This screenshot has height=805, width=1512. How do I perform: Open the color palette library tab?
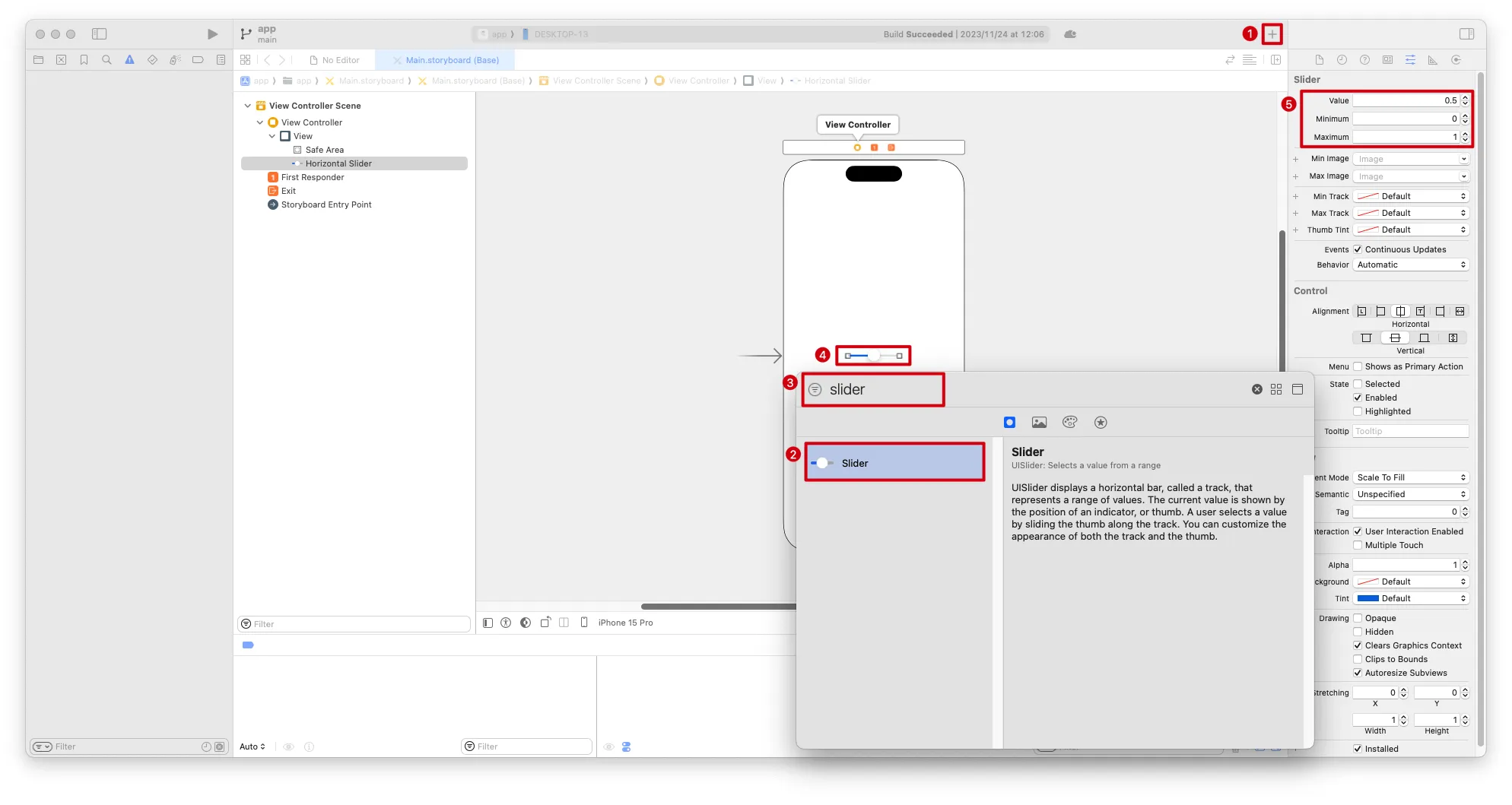pyautogui.click(x=1069, y=423)
